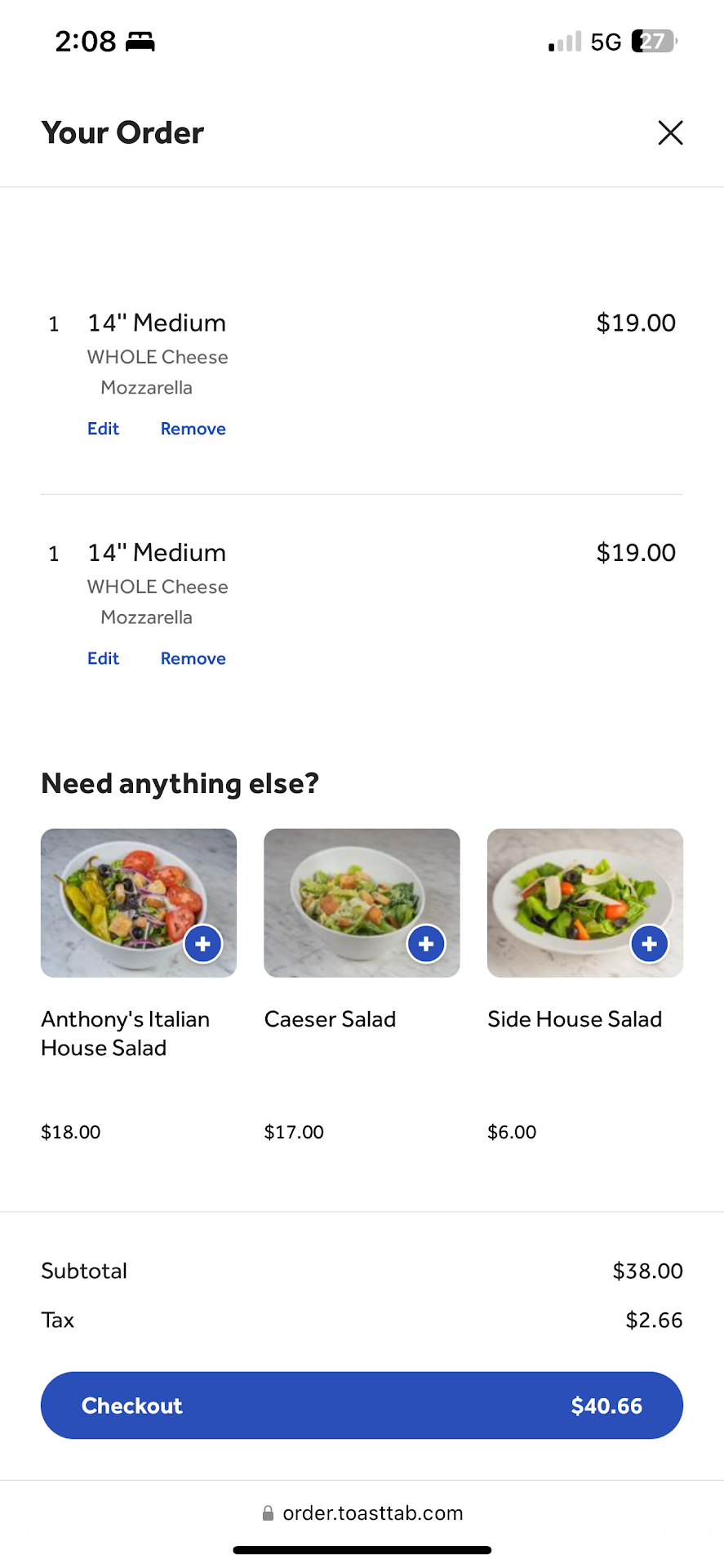Edit the first 14" Medium pizza
The image size is (724, 1568).
[104, 429]
